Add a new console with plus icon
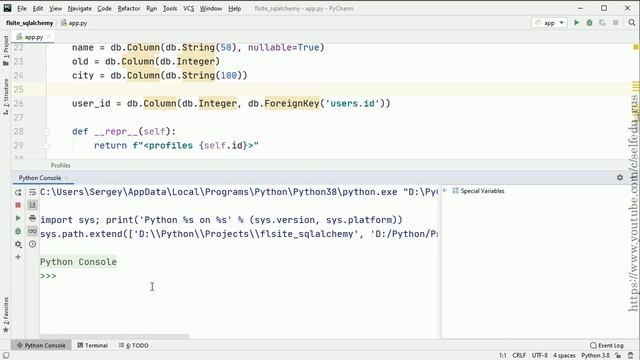 (18, 257)
